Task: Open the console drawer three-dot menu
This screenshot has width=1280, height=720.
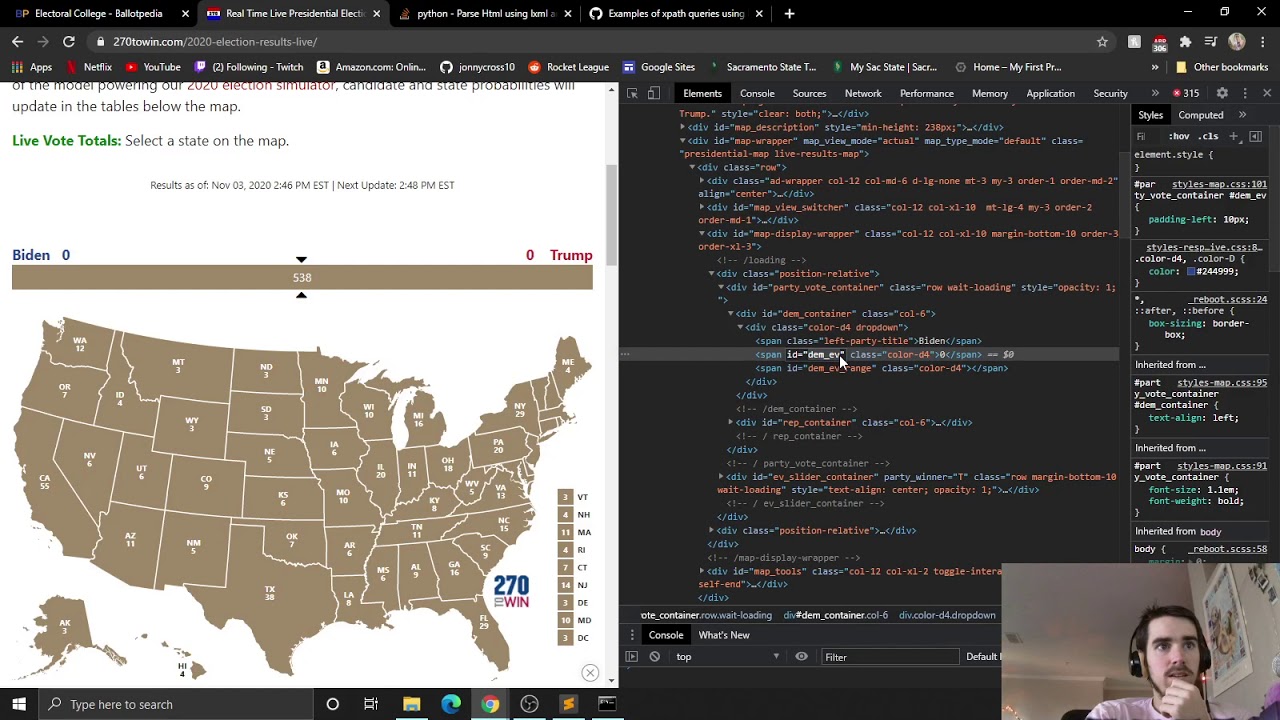Action: tap(632, 635)
